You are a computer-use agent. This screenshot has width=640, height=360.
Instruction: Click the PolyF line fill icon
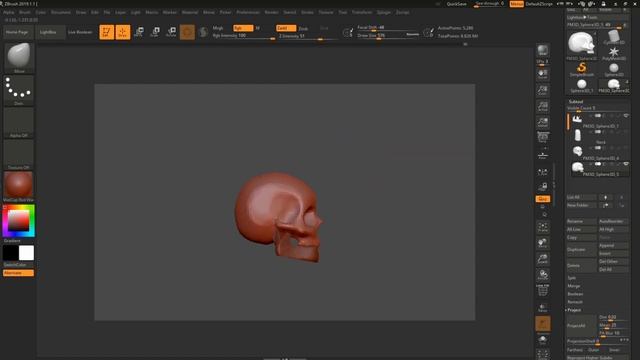tap(542, 291)
